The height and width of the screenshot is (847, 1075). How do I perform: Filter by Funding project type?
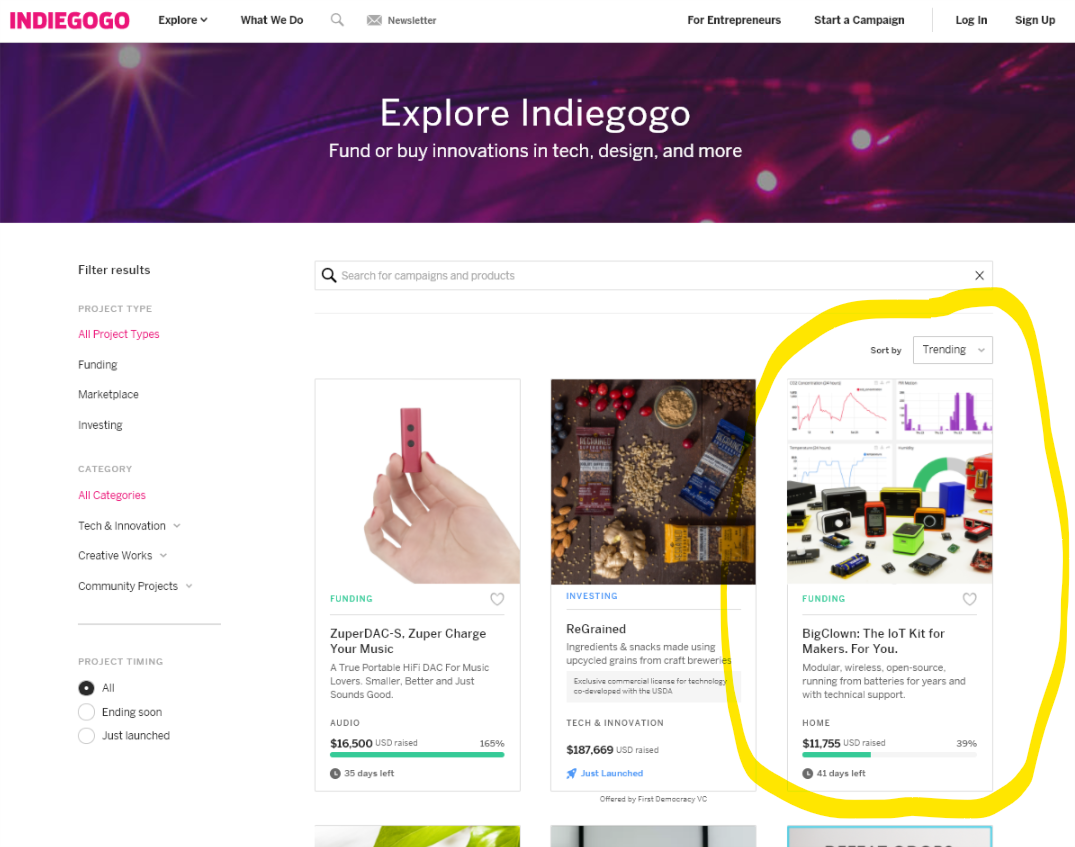click(x=97, y=364)
